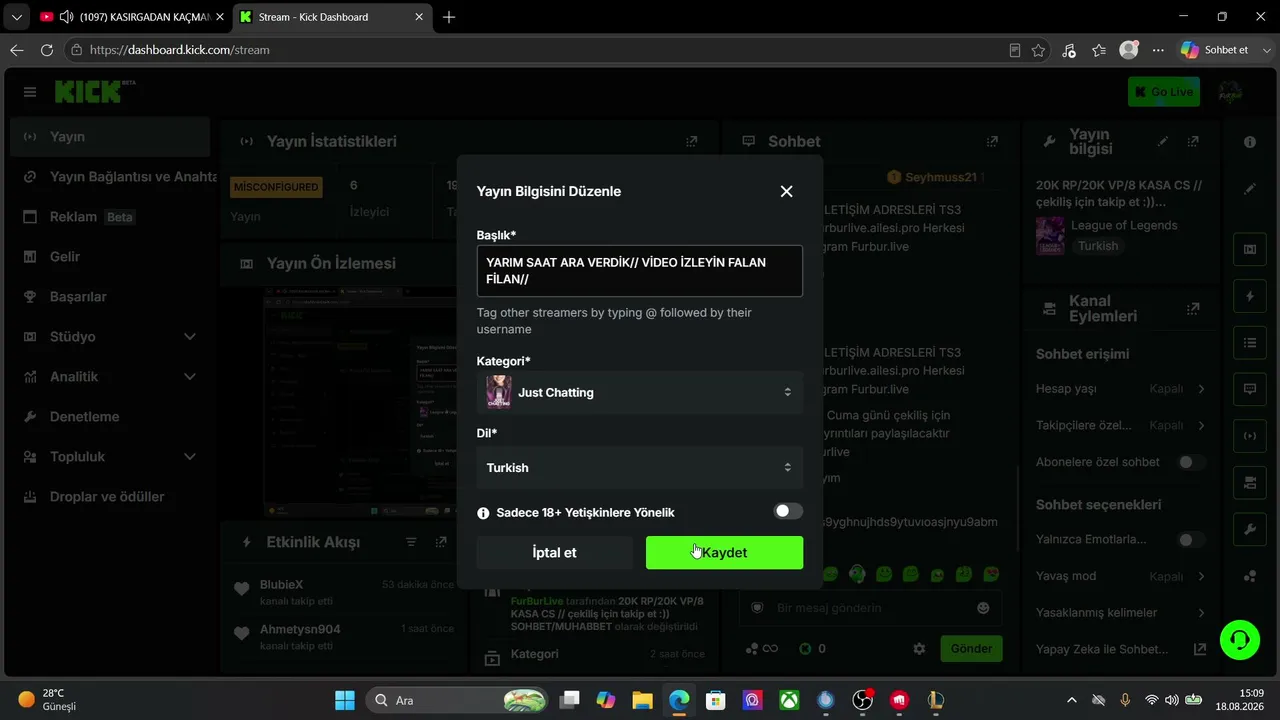
Task: Open Xbox app from the taskbar
Action: tap(789, 700)
